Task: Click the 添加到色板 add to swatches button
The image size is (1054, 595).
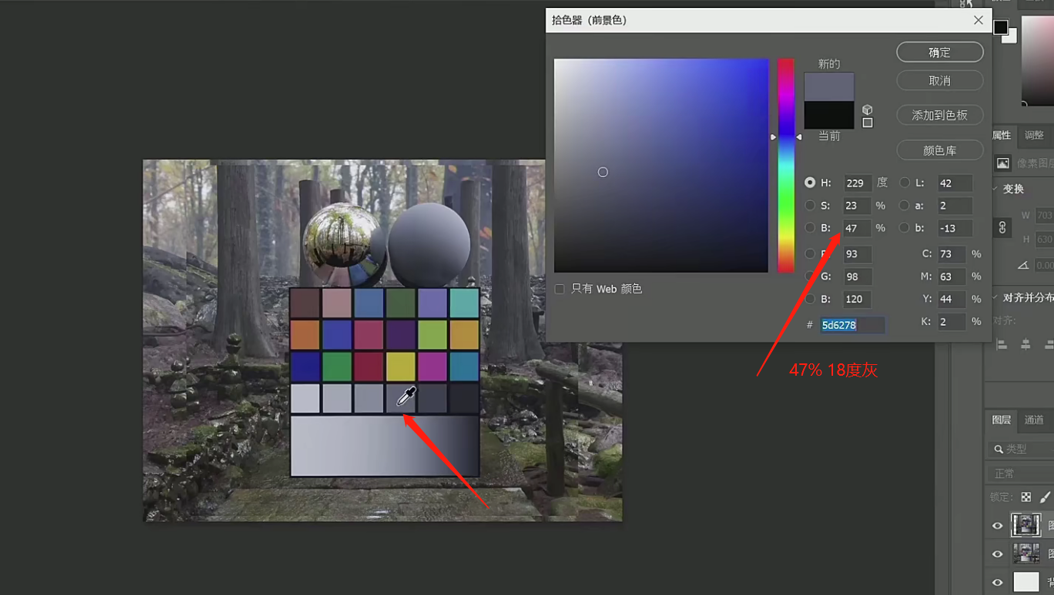Action: 939,115
